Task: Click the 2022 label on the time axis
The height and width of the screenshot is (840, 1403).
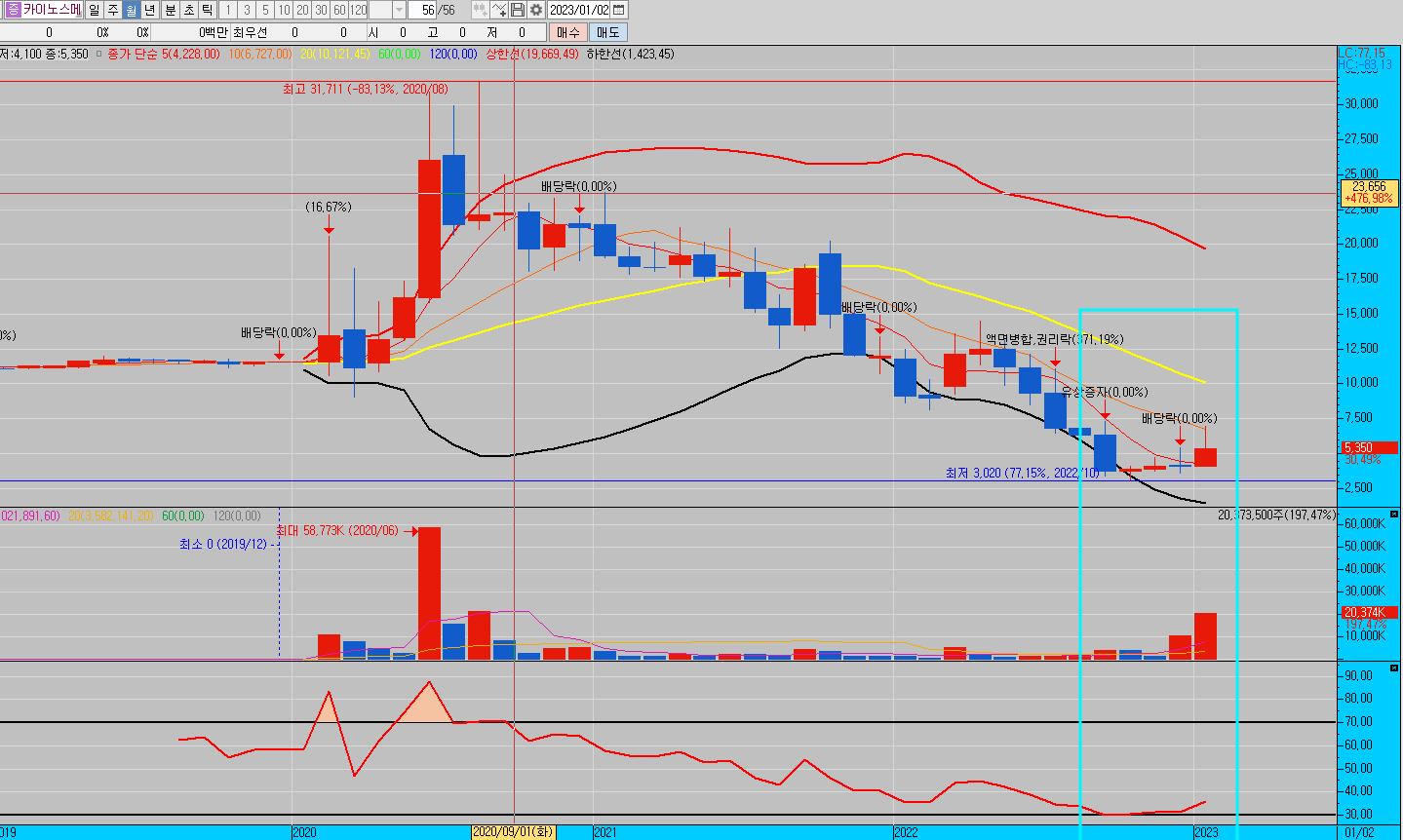Action: click(906, 832)
